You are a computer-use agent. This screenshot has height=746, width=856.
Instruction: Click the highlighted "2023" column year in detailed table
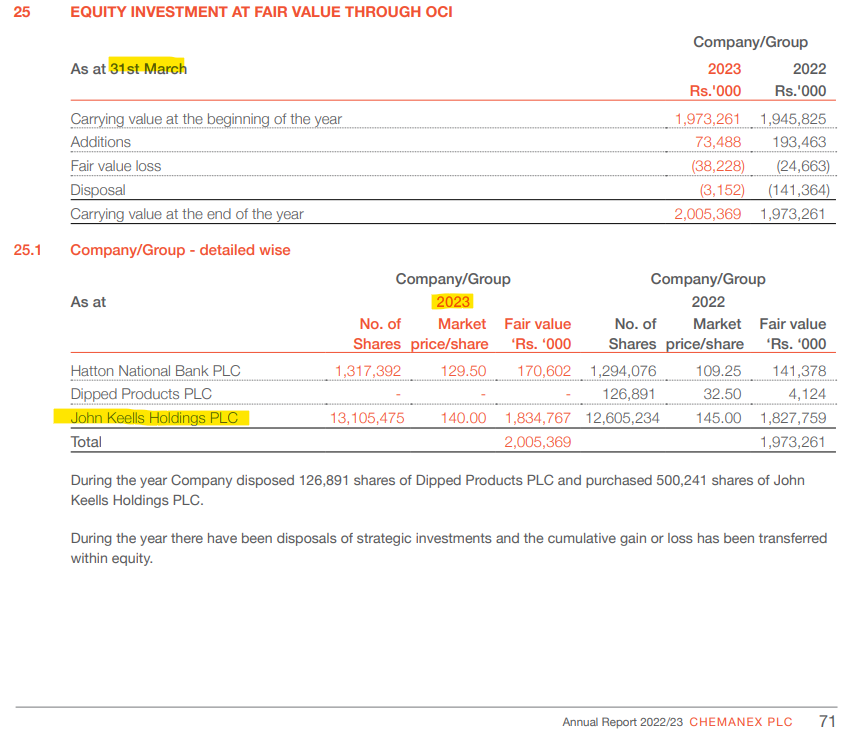point(453,302)
